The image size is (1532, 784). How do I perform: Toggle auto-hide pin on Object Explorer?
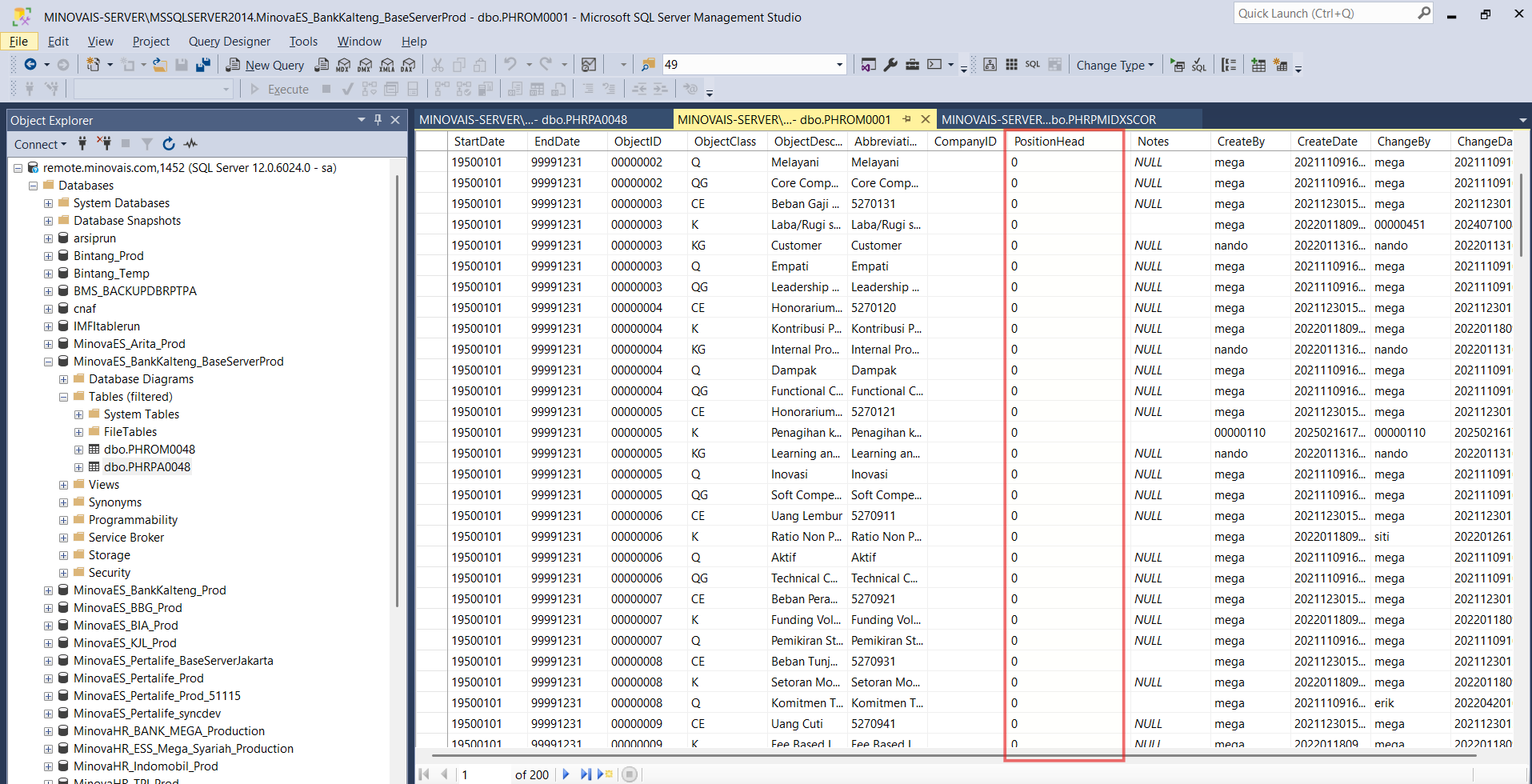coord(378,120)
